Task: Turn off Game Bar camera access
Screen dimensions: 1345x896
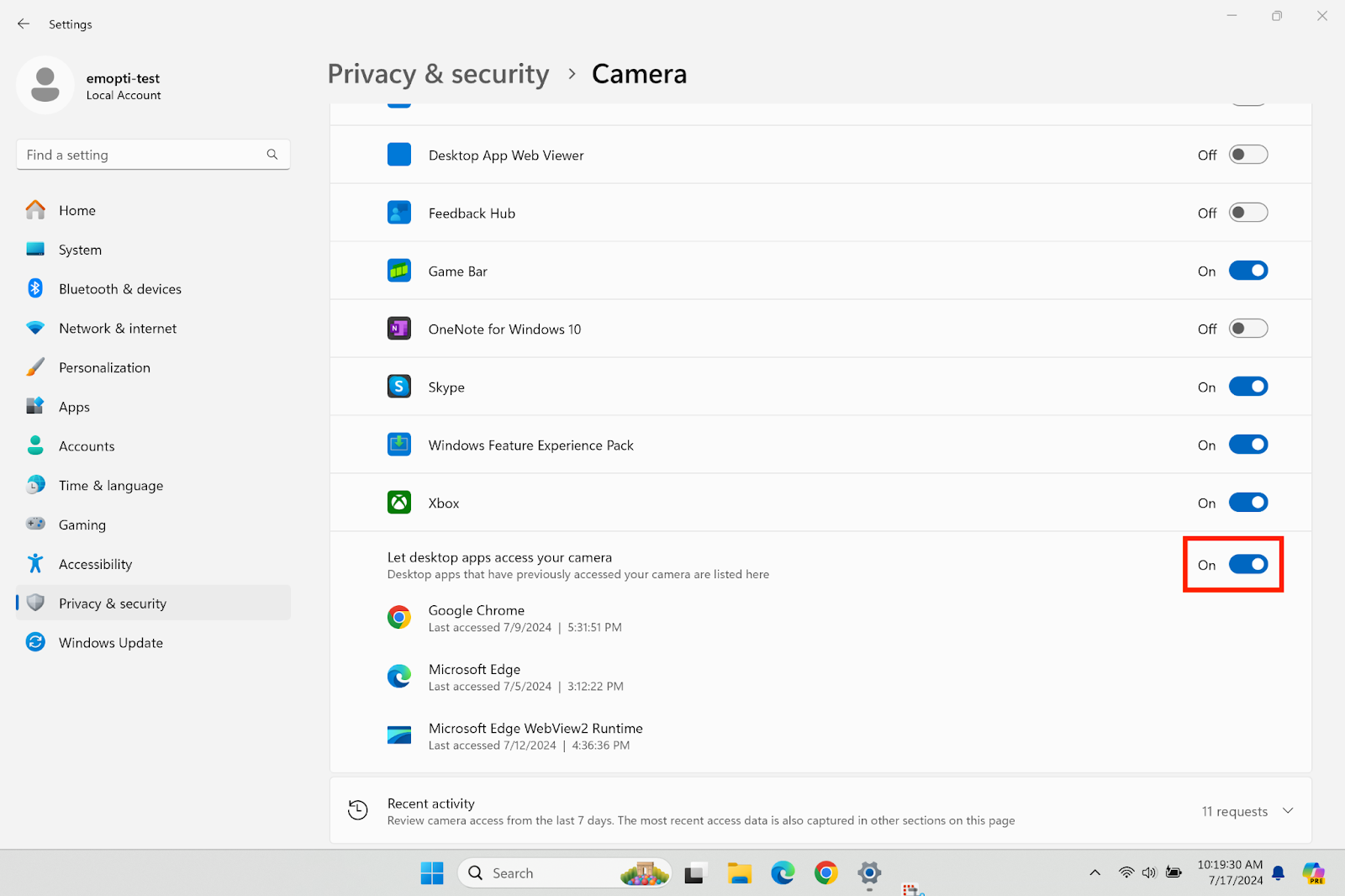Action: (1248, 271)
